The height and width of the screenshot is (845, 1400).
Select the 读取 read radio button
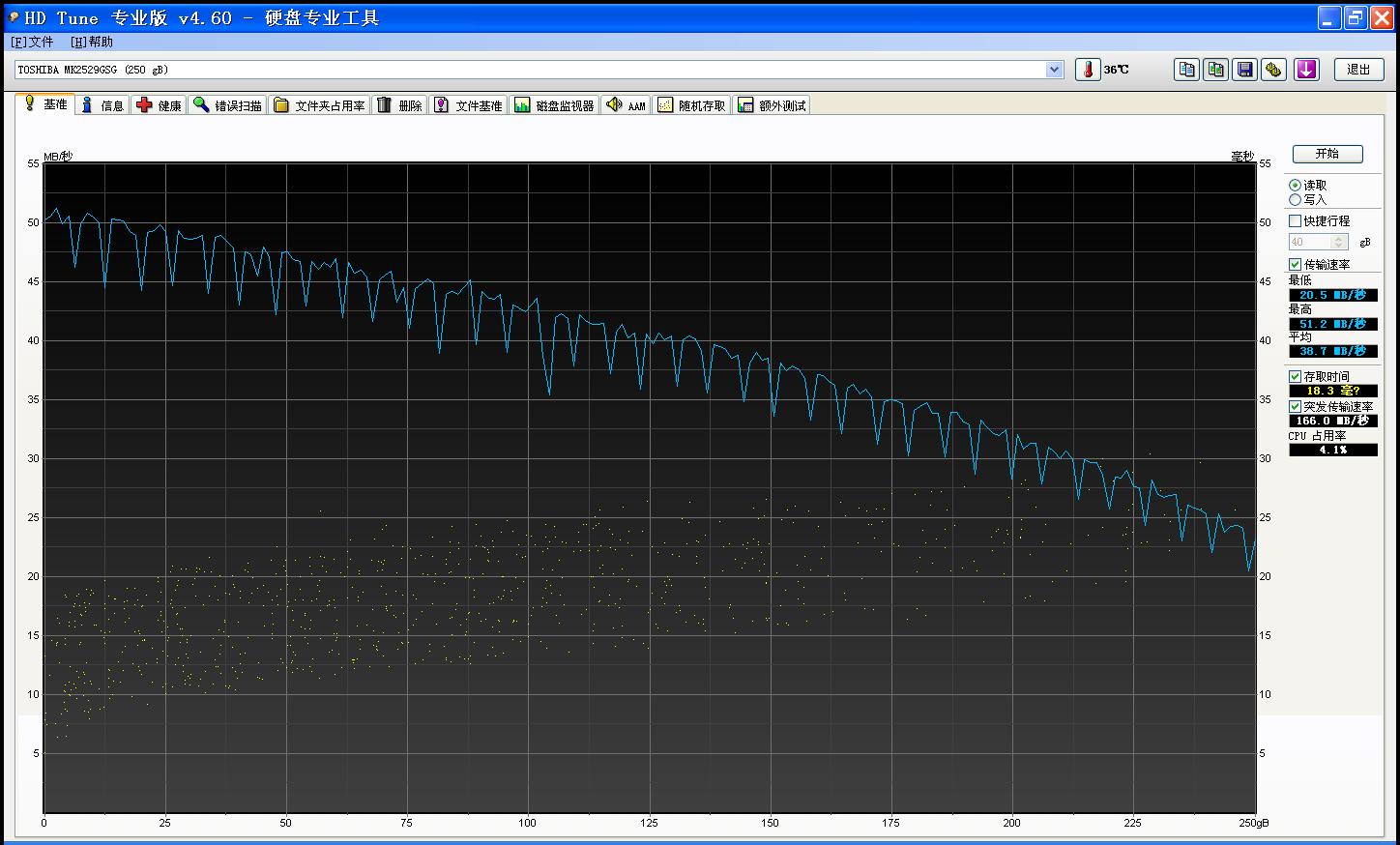pos(1295,185)
